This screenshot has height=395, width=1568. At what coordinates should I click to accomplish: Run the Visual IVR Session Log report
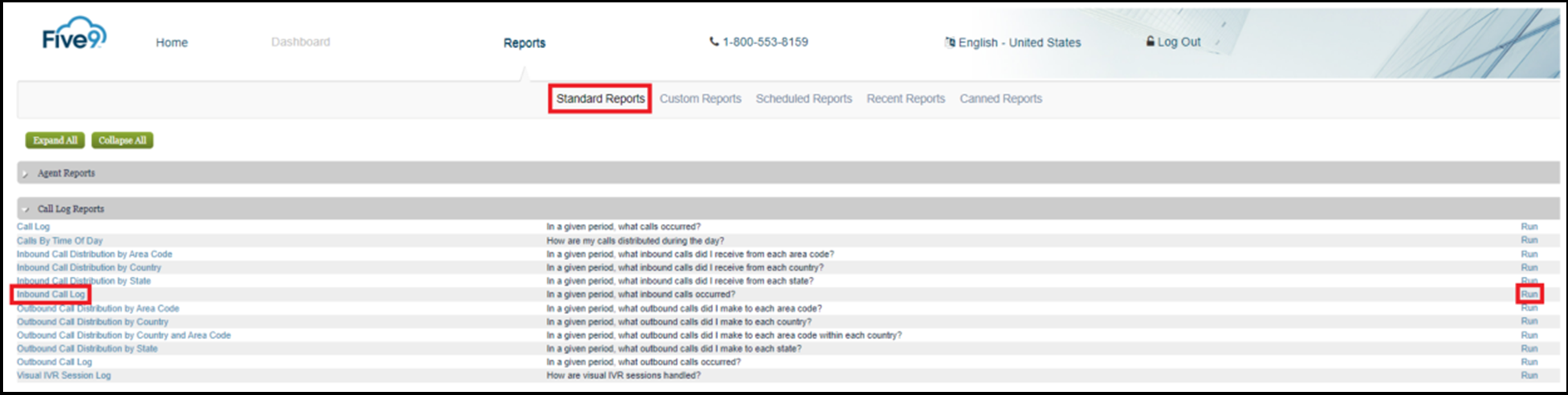[x=1529, y=376]
